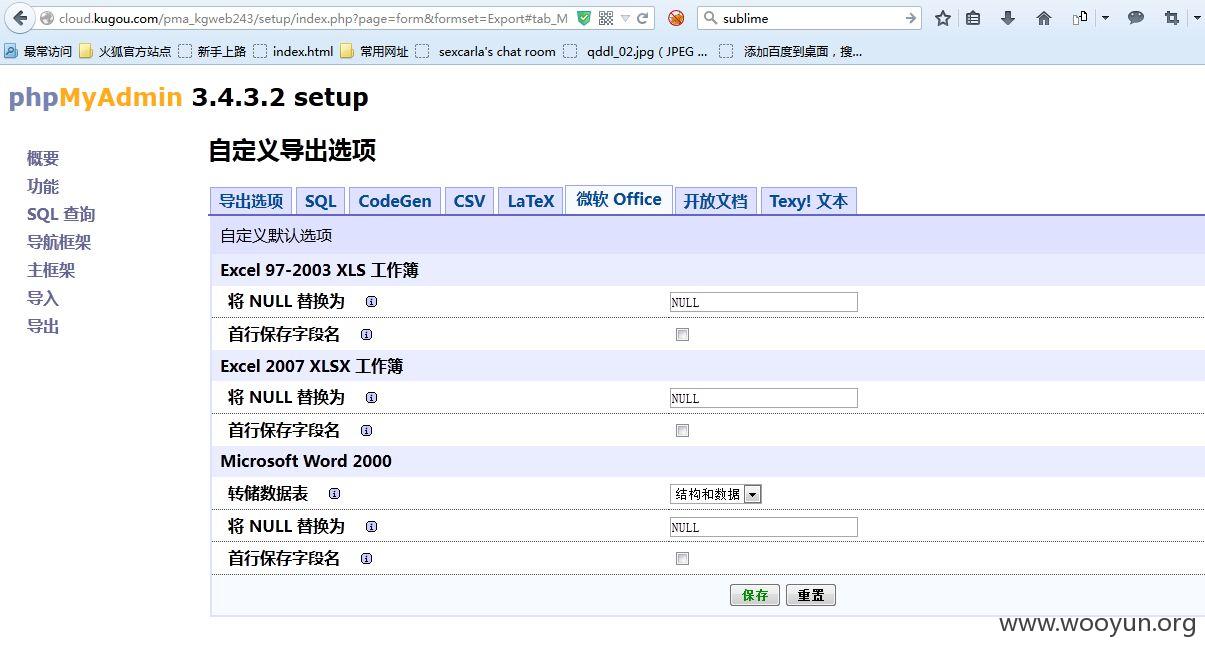Click the green shield security icon

584,18
